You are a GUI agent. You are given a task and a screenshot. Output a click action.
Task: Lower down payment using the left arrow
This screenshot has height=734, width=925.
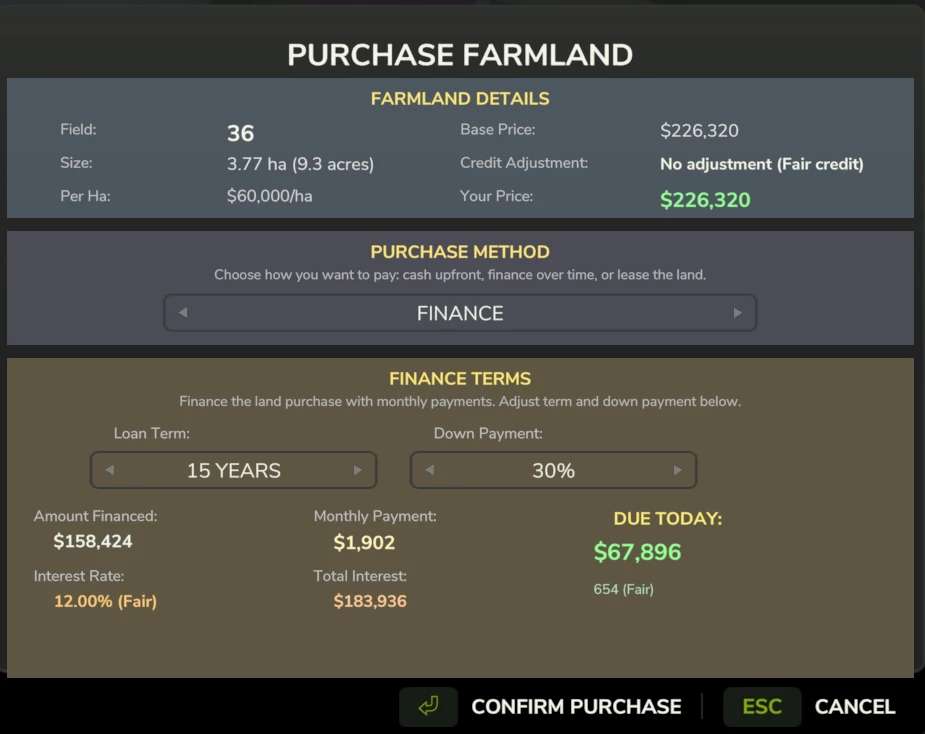coord(430,470)
